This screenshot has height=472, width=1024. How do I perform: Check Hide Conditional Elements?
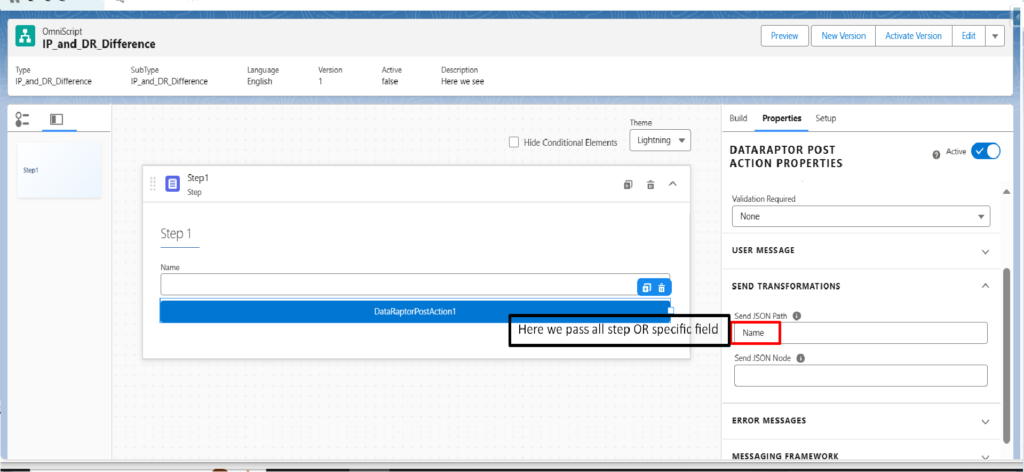point(514,142)
